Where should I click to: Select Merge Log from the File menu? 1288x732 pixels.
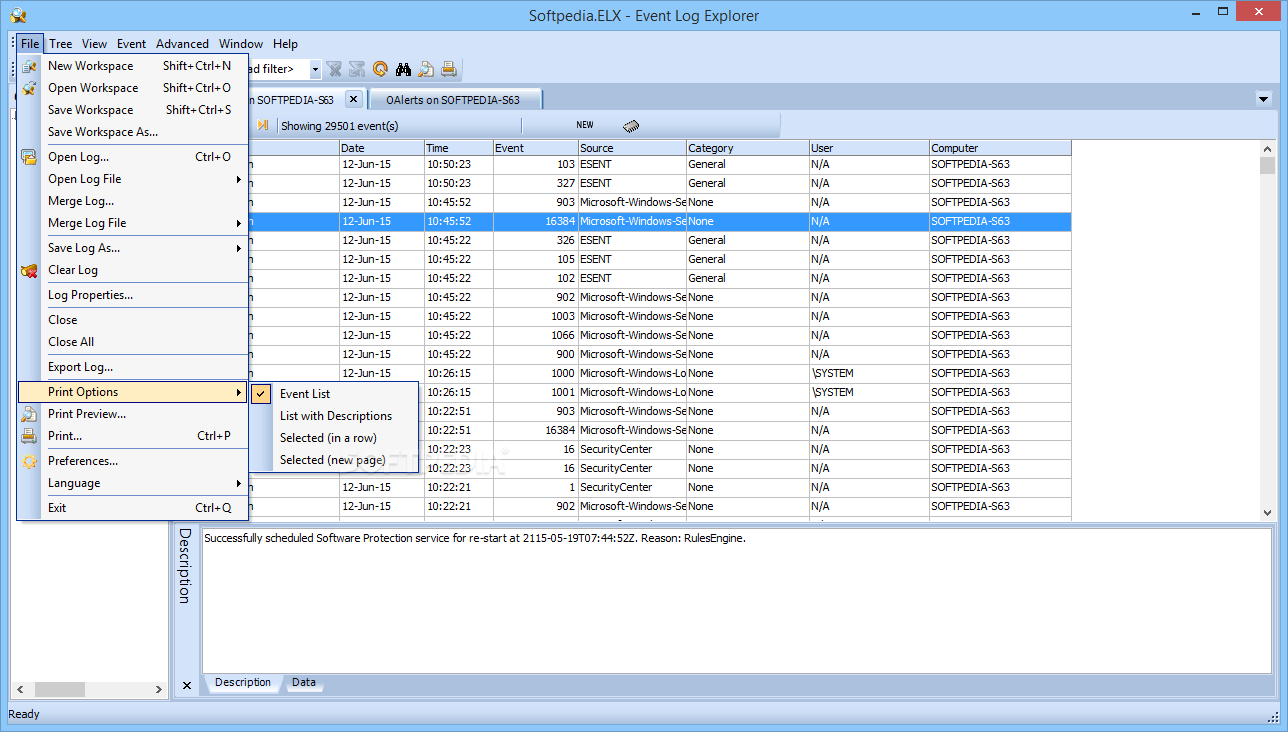point(132,201)
